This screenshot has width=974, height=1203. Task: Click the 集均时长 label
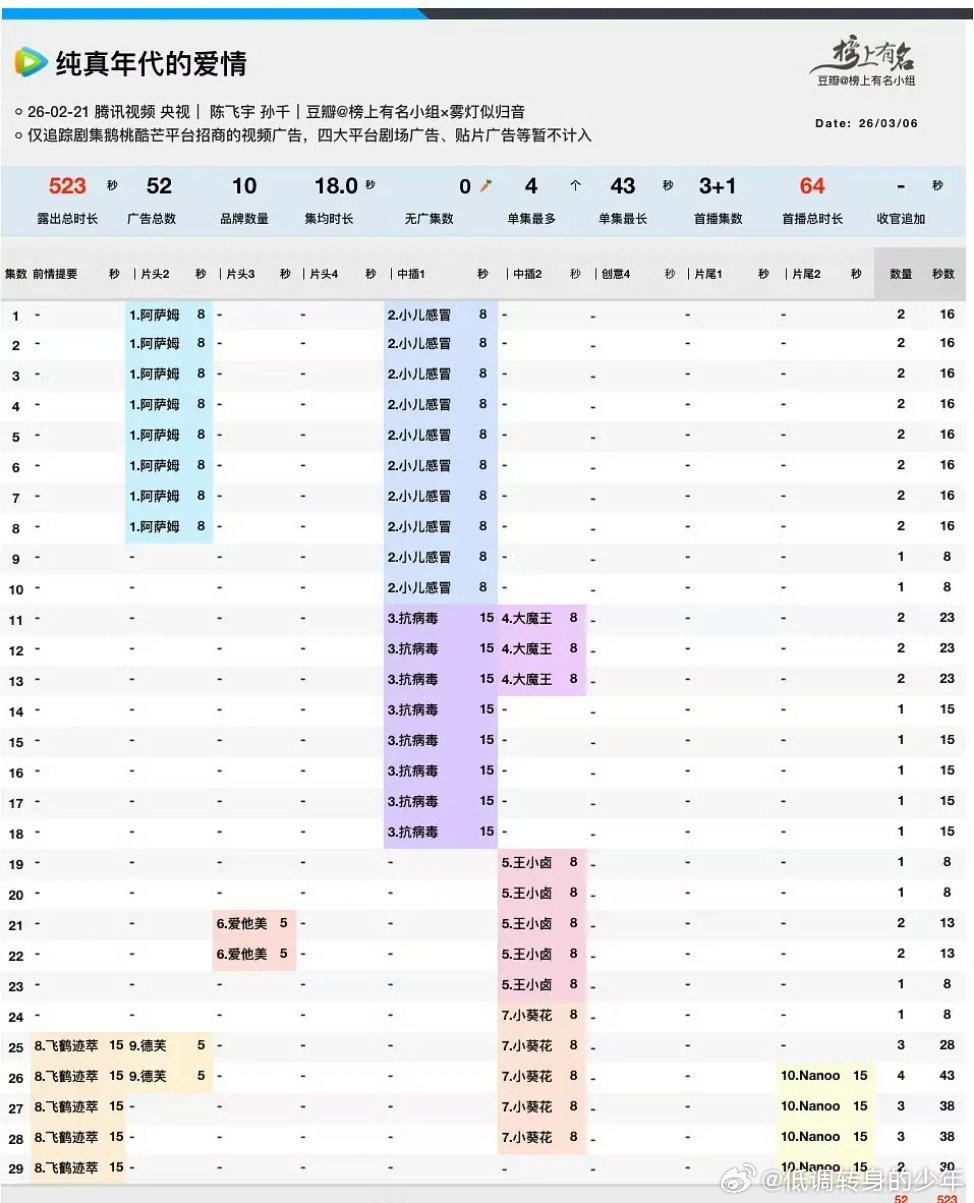click(329, 218)
